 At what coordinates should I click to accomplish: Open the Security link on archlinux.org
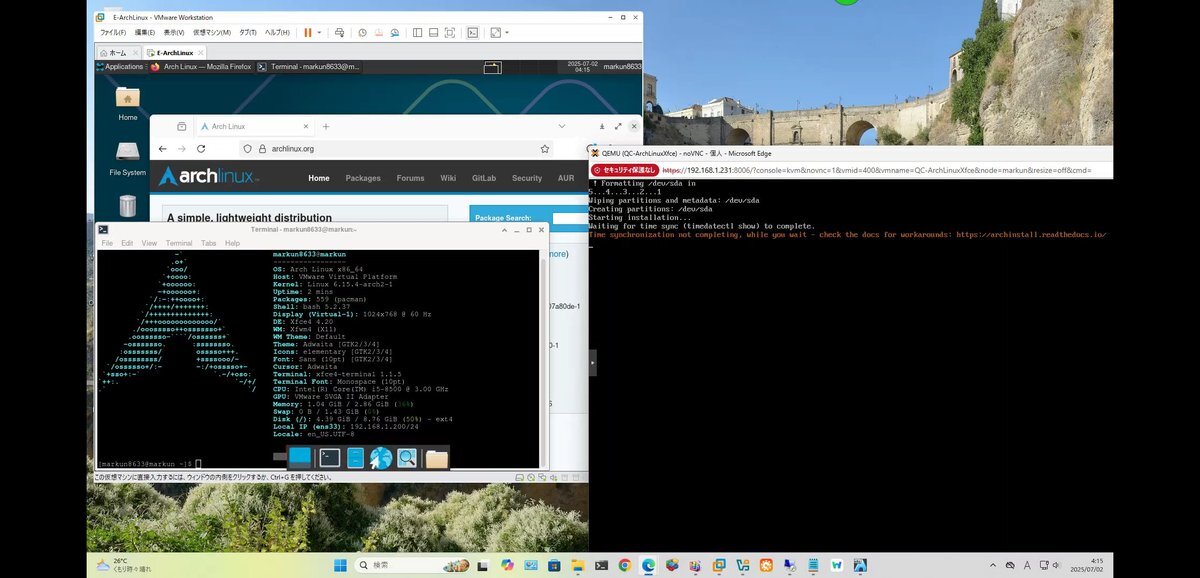[x=527, y=178]
